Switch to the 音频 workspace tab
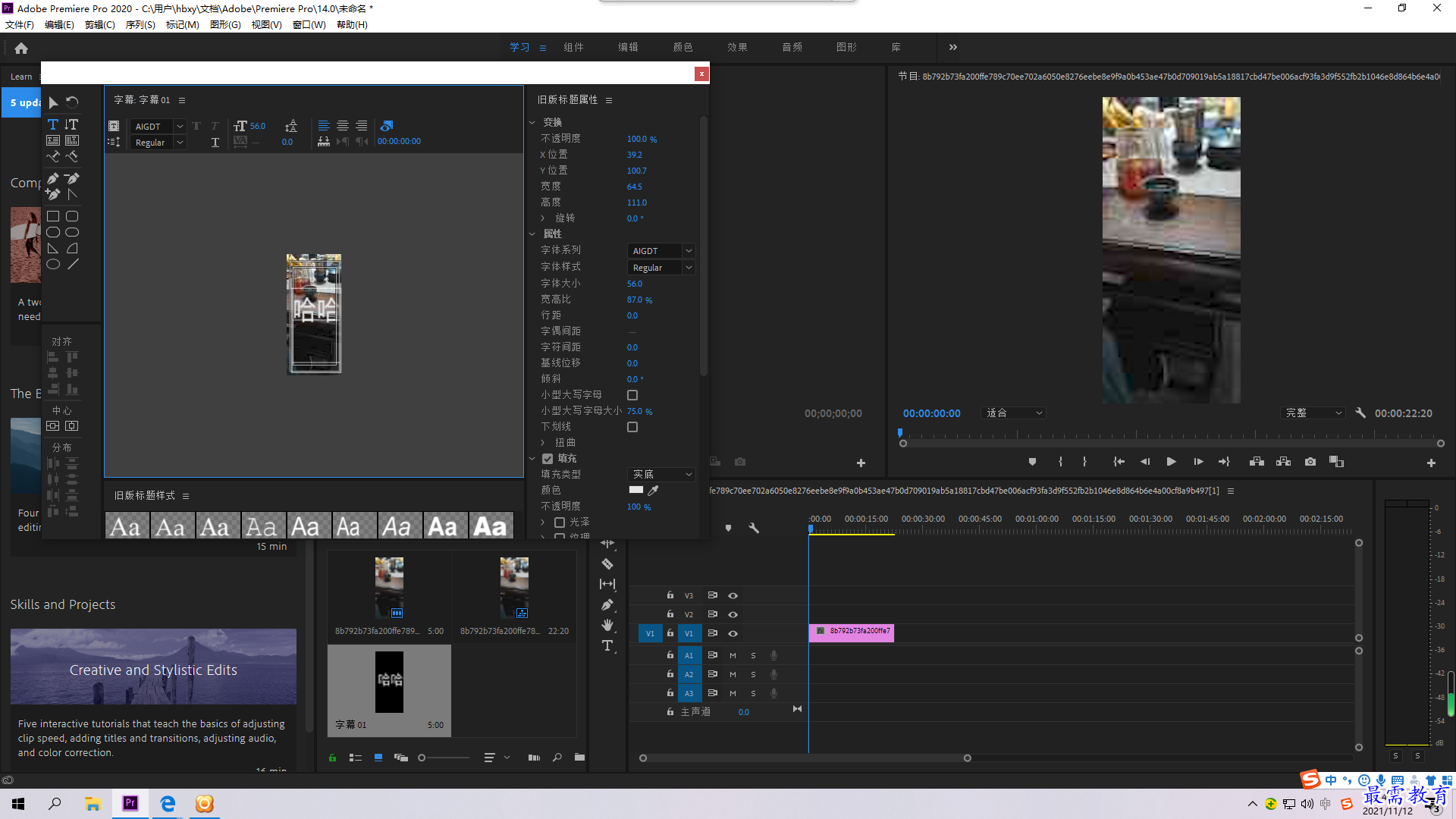This screenshot has width=1456, height=819. click(x=792, y=48)
